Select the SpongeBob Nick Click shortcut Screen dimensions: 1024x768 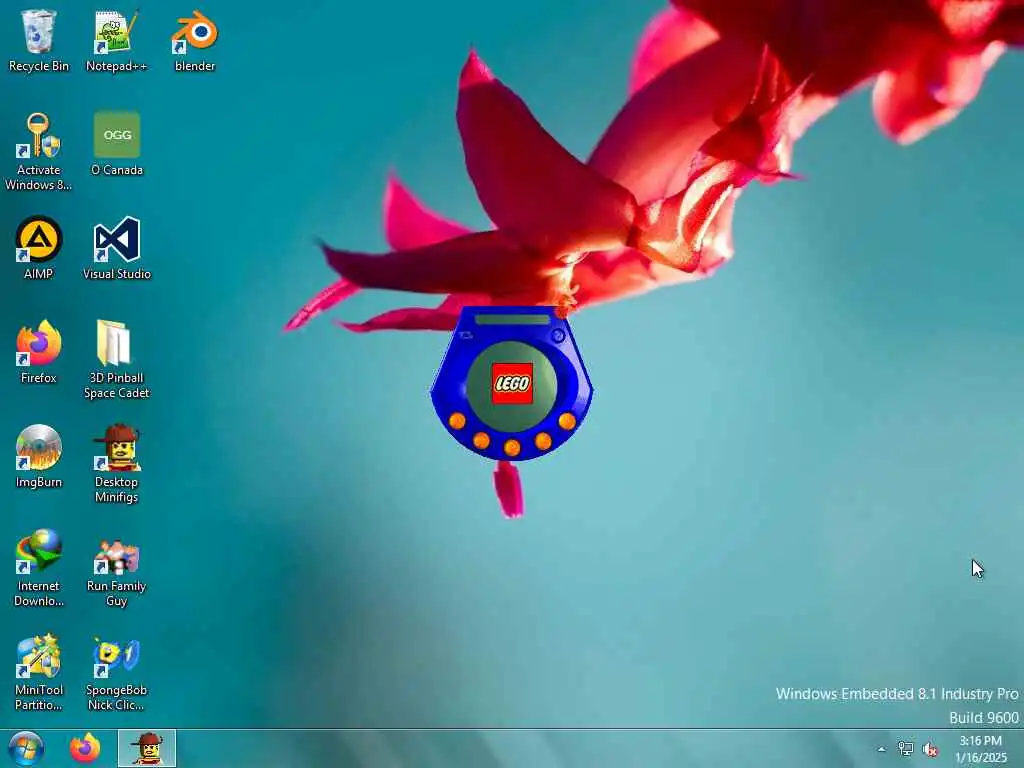coord(116,671)
